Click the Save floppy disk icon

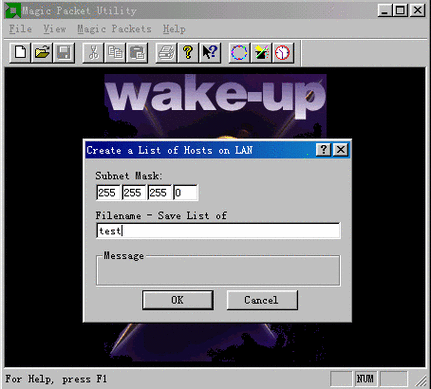[63, 53]
